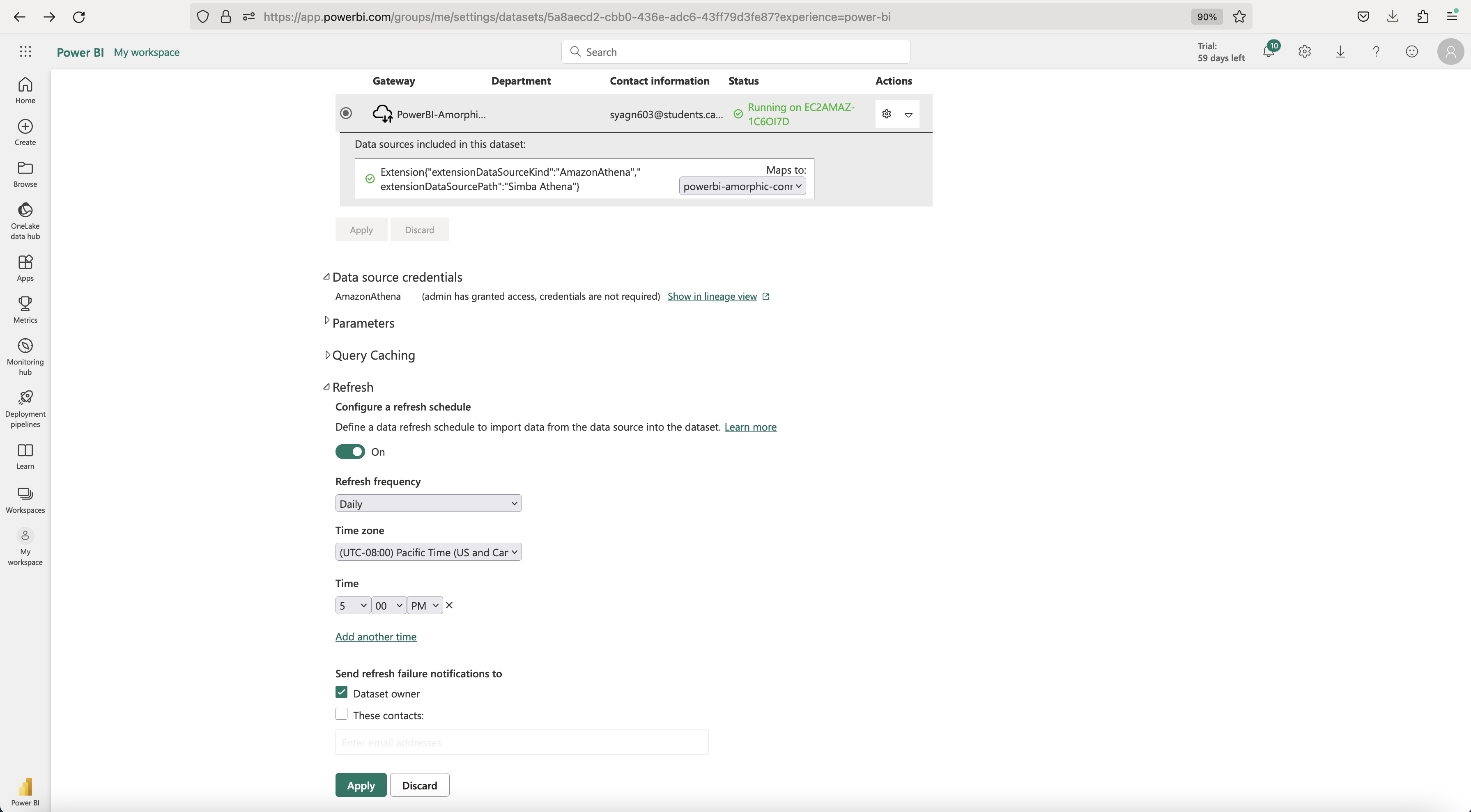This screenshot has height=812, width=1471.
Task: Click the Status column header
Action: click(743, 80)
